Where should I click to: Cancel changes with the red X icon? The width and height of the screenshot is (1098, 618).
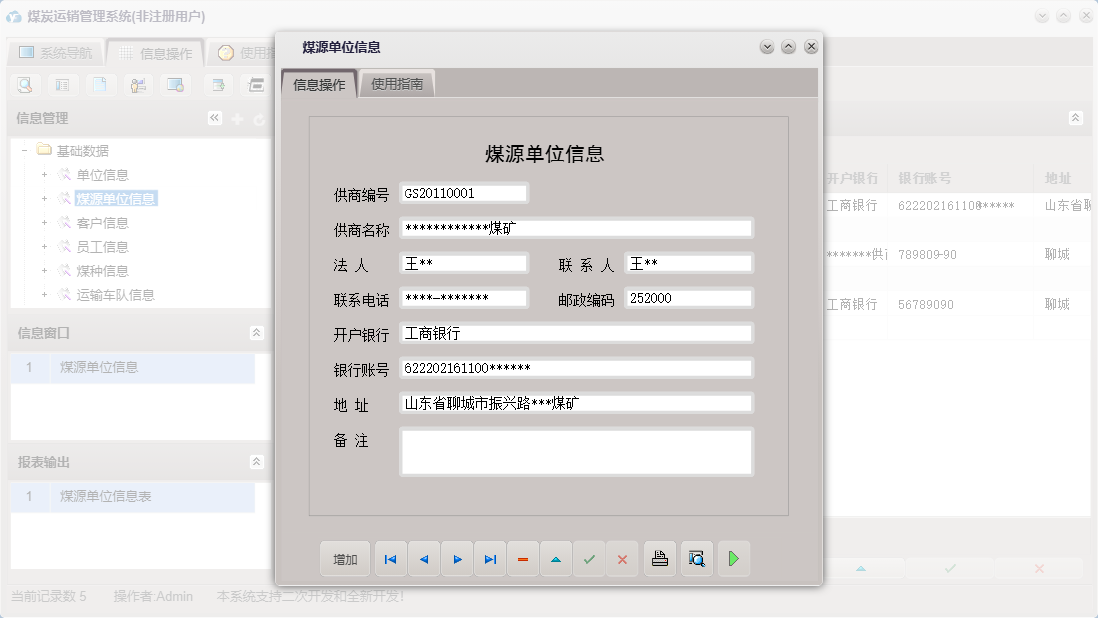tap(622, 559)
